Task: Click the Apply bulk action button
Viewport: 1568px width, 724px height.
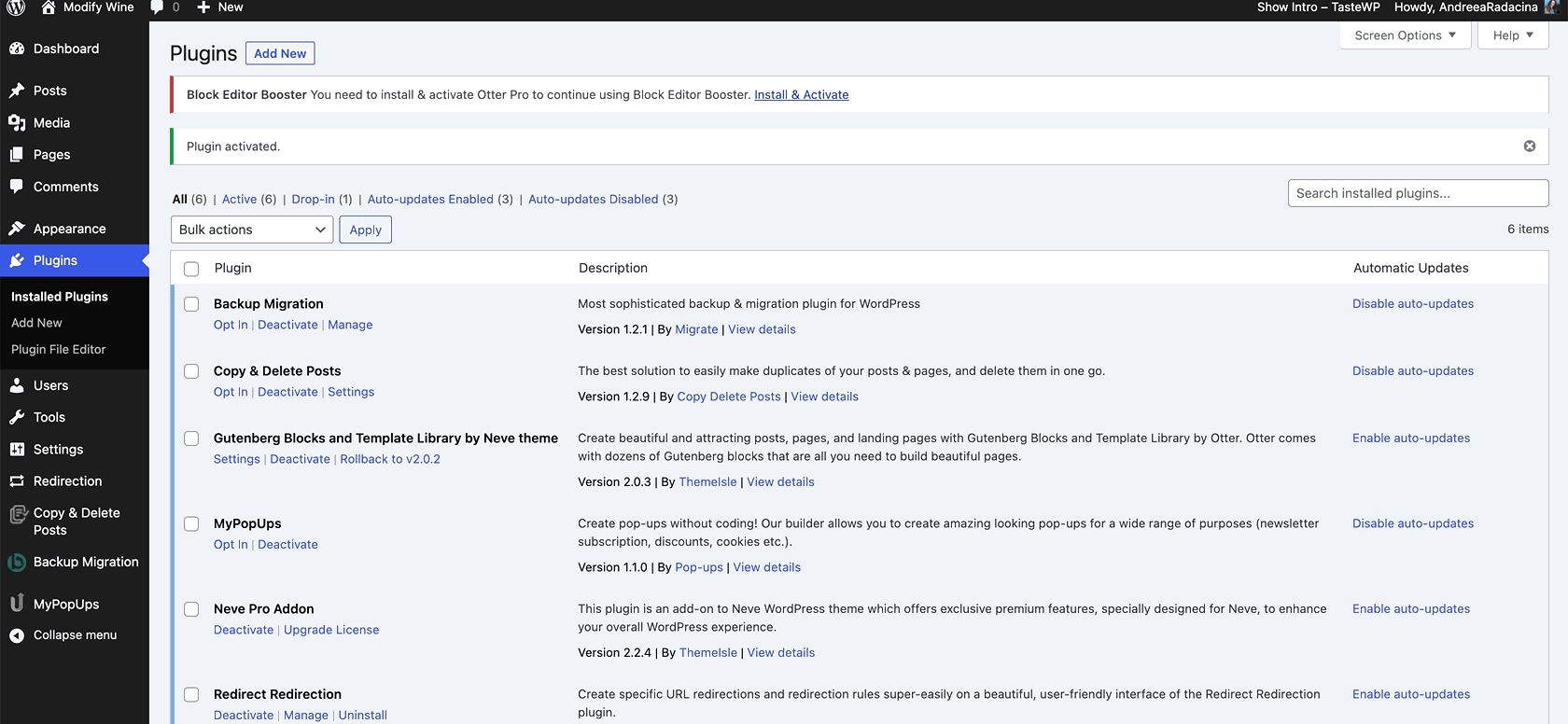Action: (x=366, y=230)
